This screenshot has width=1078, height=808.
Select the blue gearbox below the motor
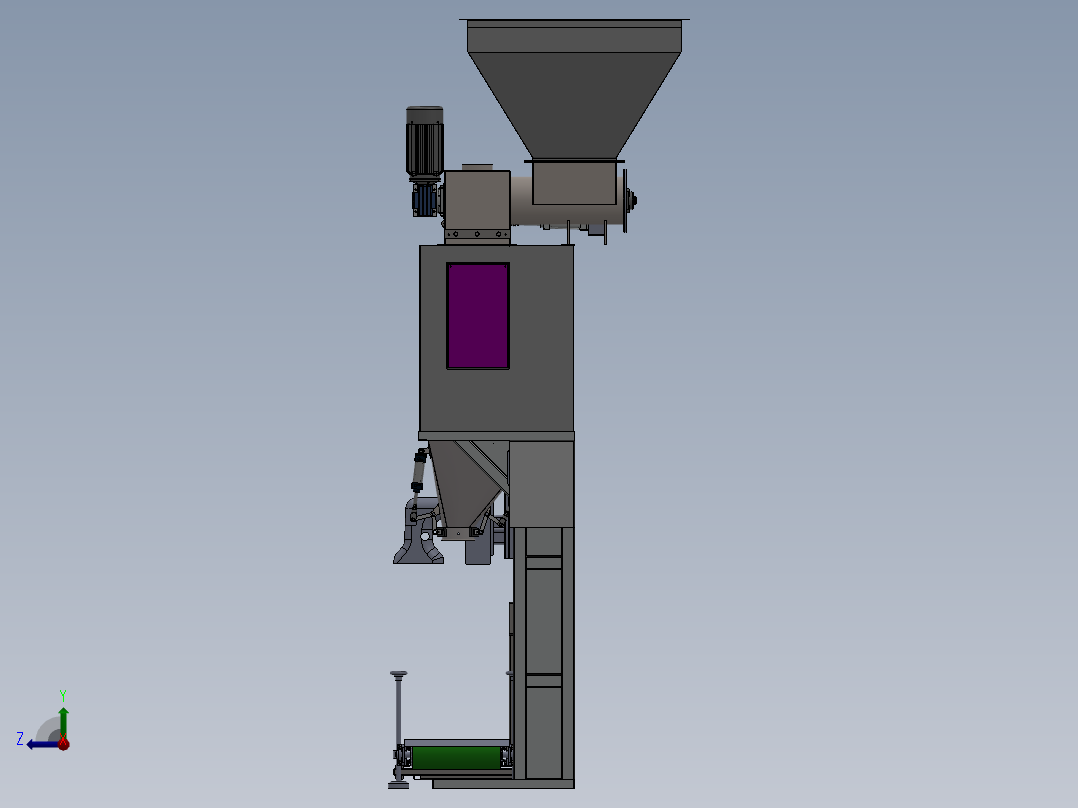(x=425, y=199)
